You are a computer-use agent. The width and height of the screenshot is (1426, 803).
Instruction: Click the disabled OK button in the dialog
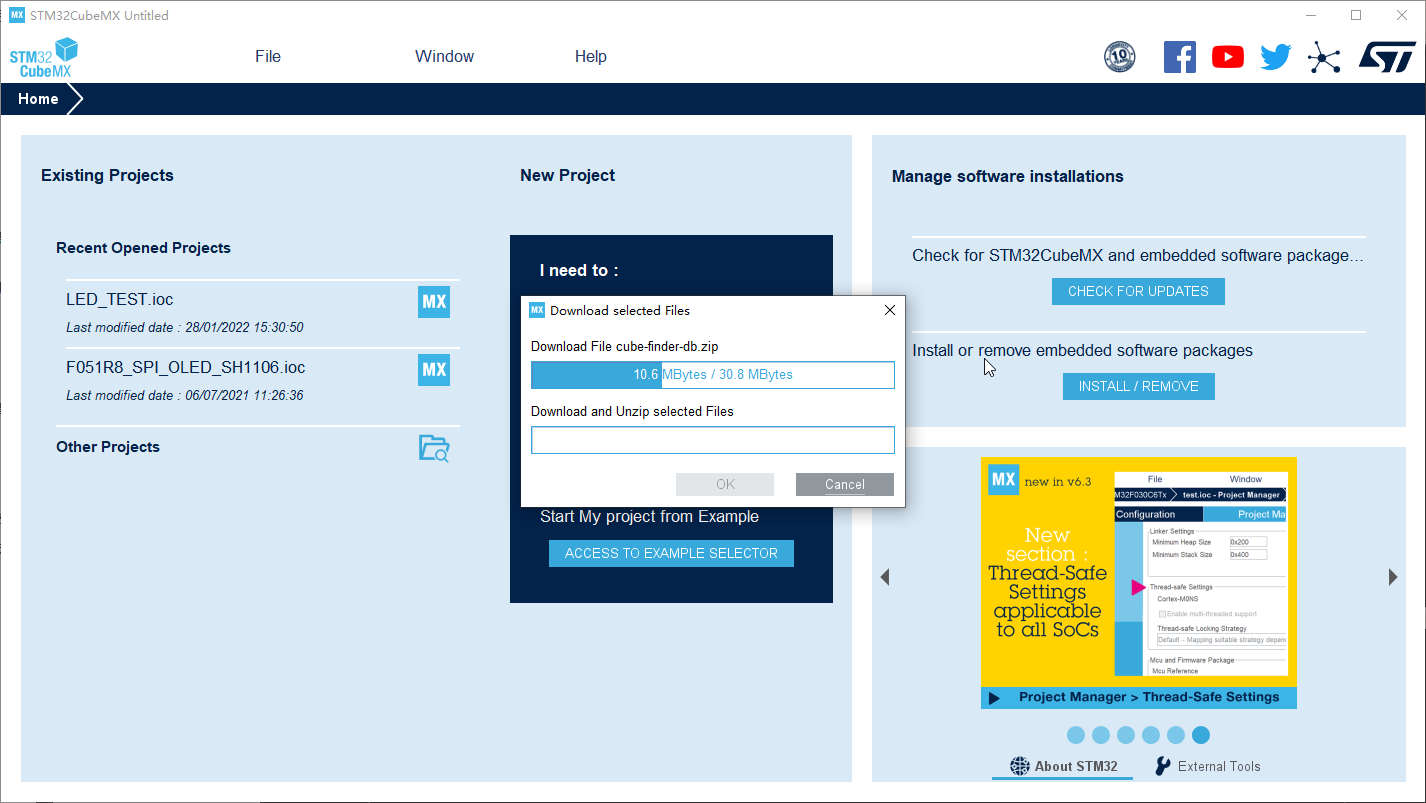[725, 484]
